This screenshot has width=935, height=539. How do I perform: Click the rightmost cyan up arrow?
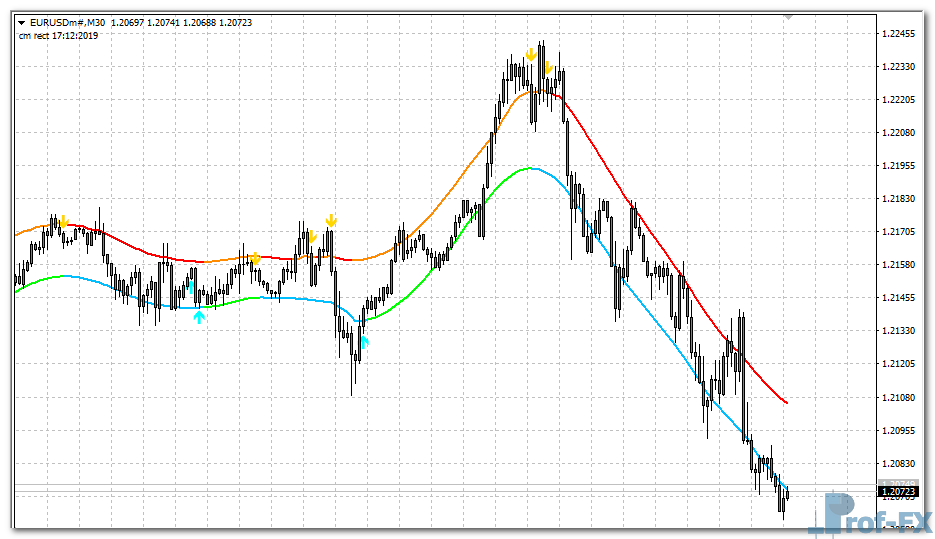point(364,343)
